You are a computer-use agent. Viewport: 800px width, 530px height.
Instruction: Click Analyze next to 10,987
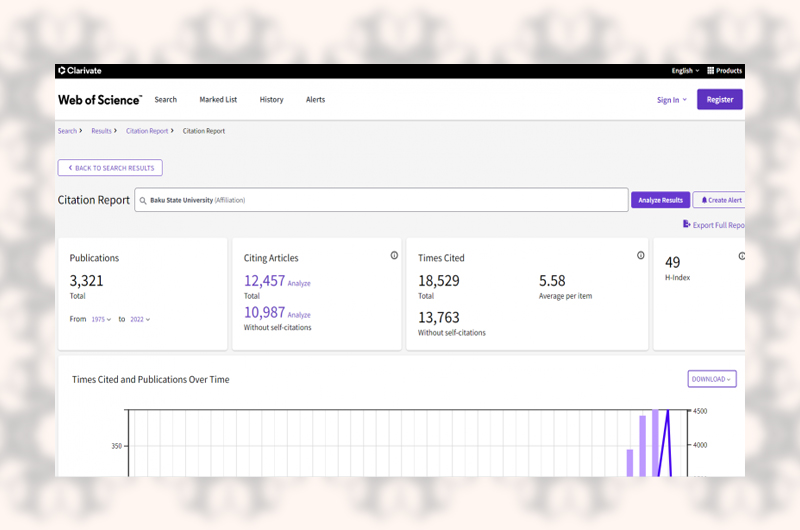(299, 315)
